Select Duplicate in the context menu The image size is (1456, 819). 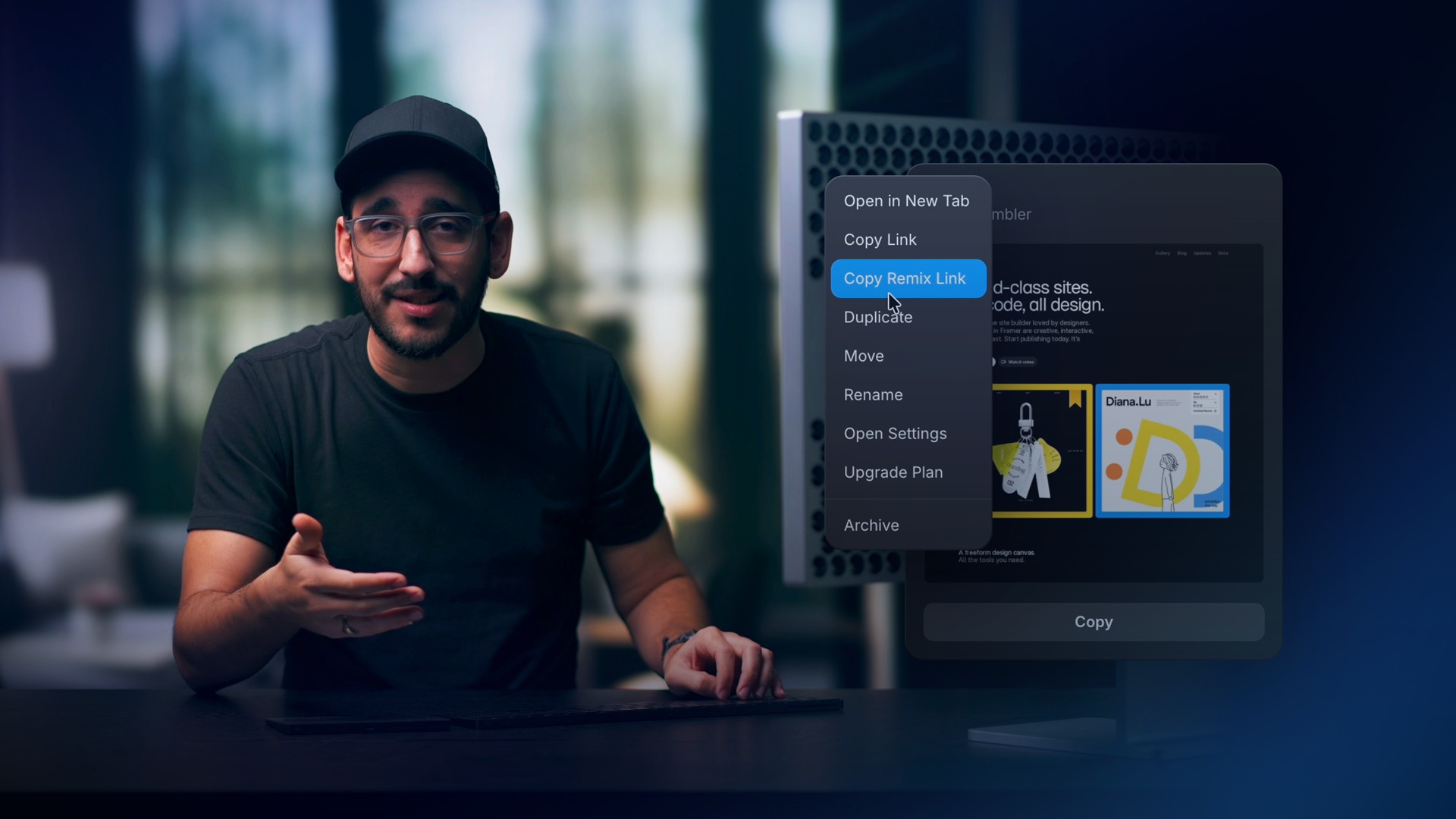(877, 317)
